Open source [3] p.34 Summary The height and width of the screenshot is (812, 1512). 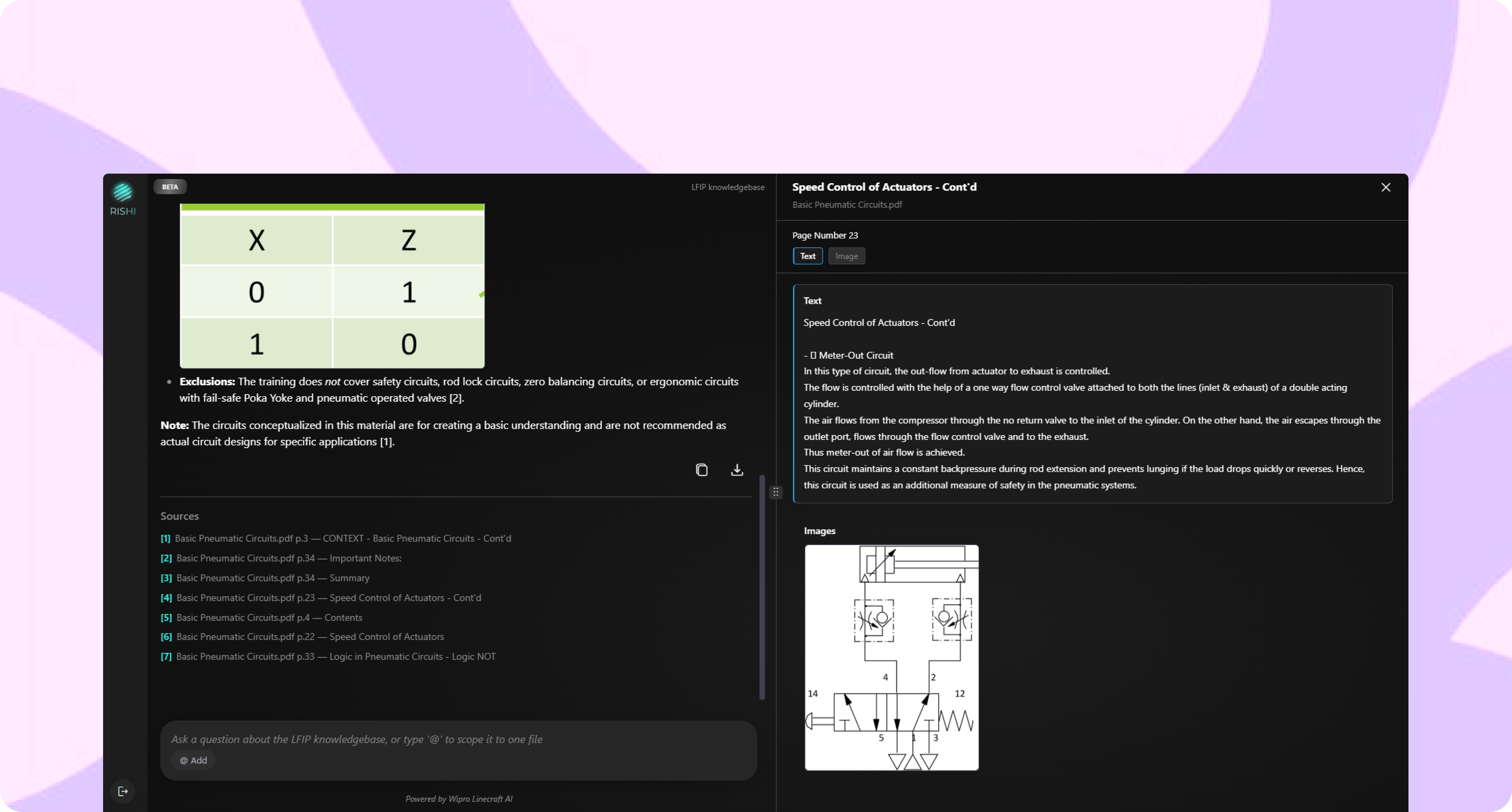265,578
